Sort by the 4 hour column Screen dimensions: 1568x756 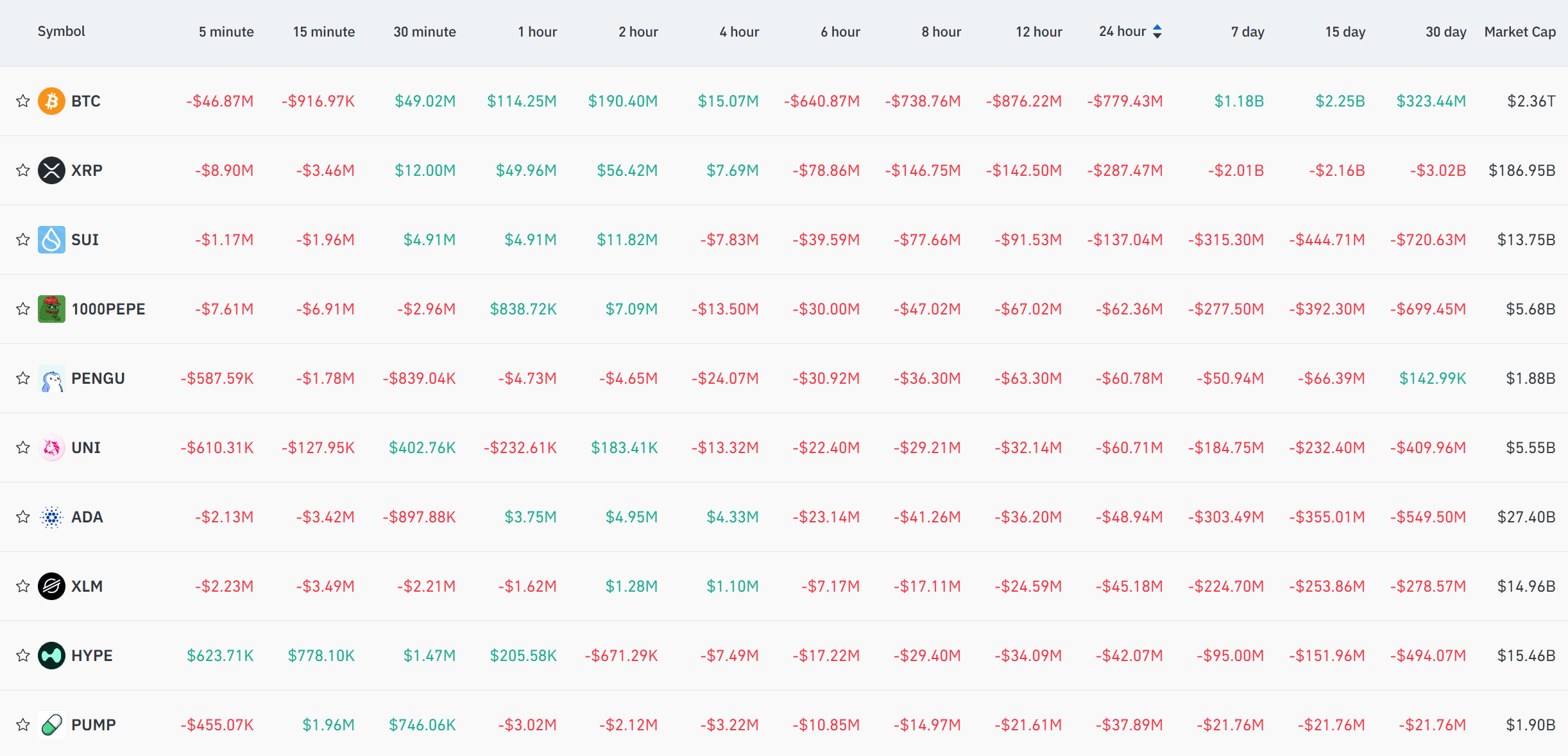(x=739, y=32)
